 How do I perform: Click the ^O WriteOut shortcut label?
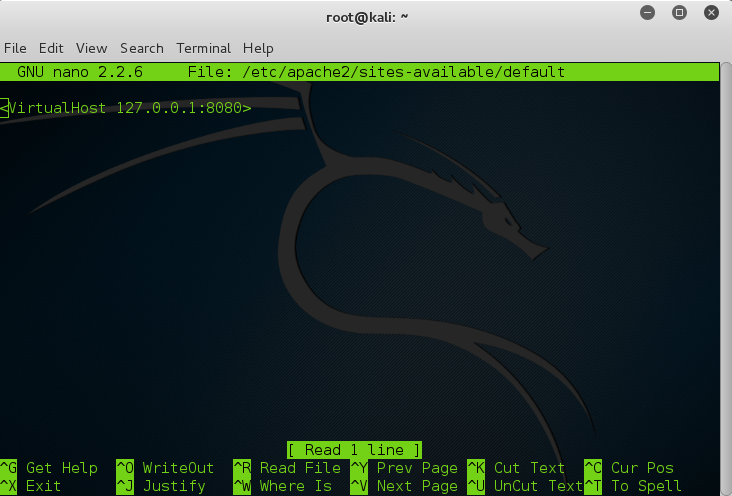click(x=165, y=468)
